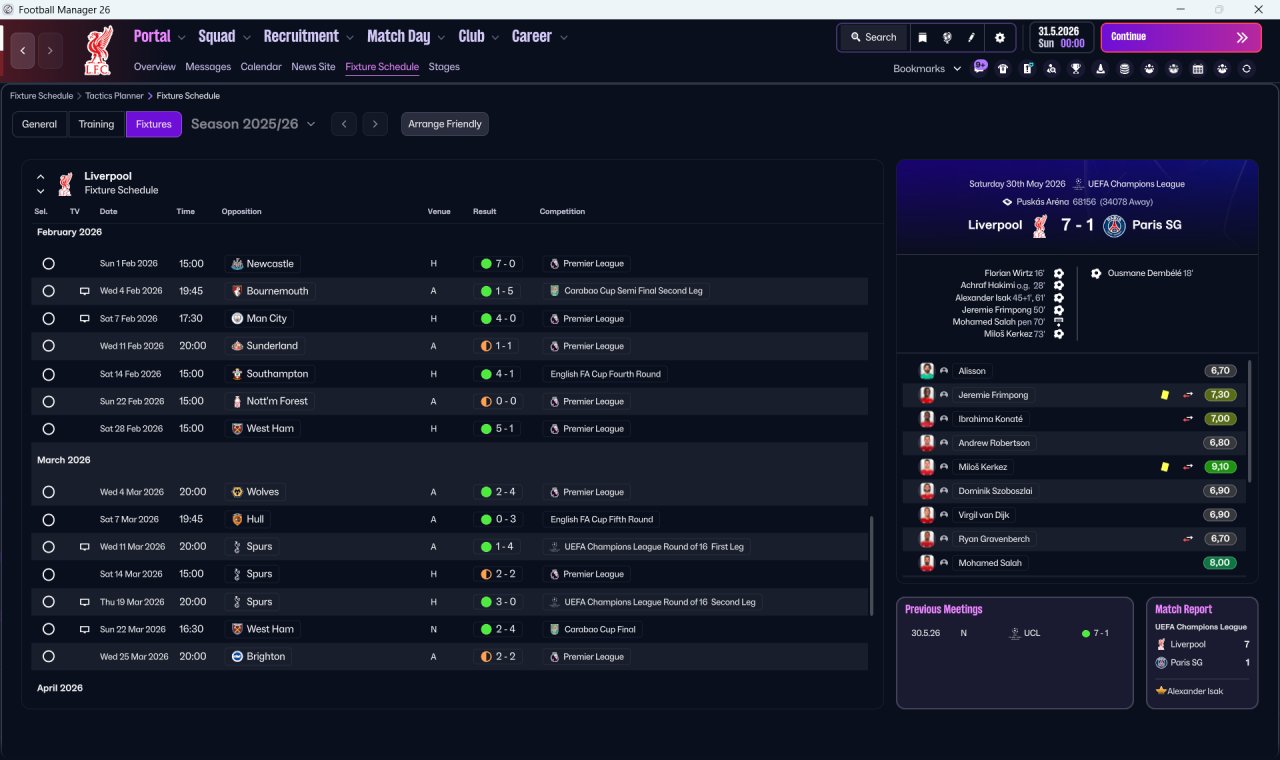Click the training cone bookmark icon
Screen dimensions: 1280x760
(1101, 69)
